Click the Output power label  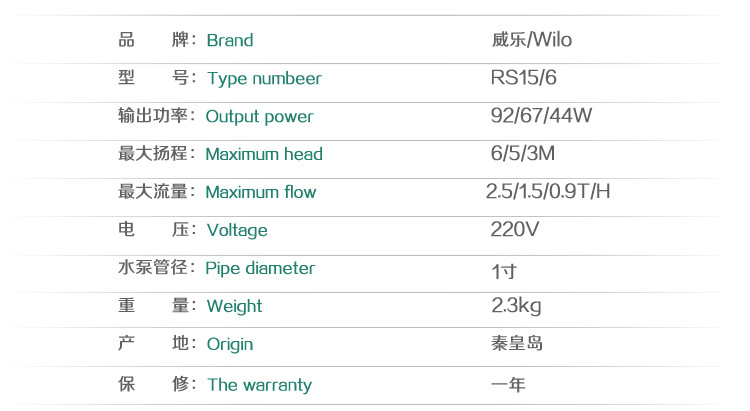(259, 116)
